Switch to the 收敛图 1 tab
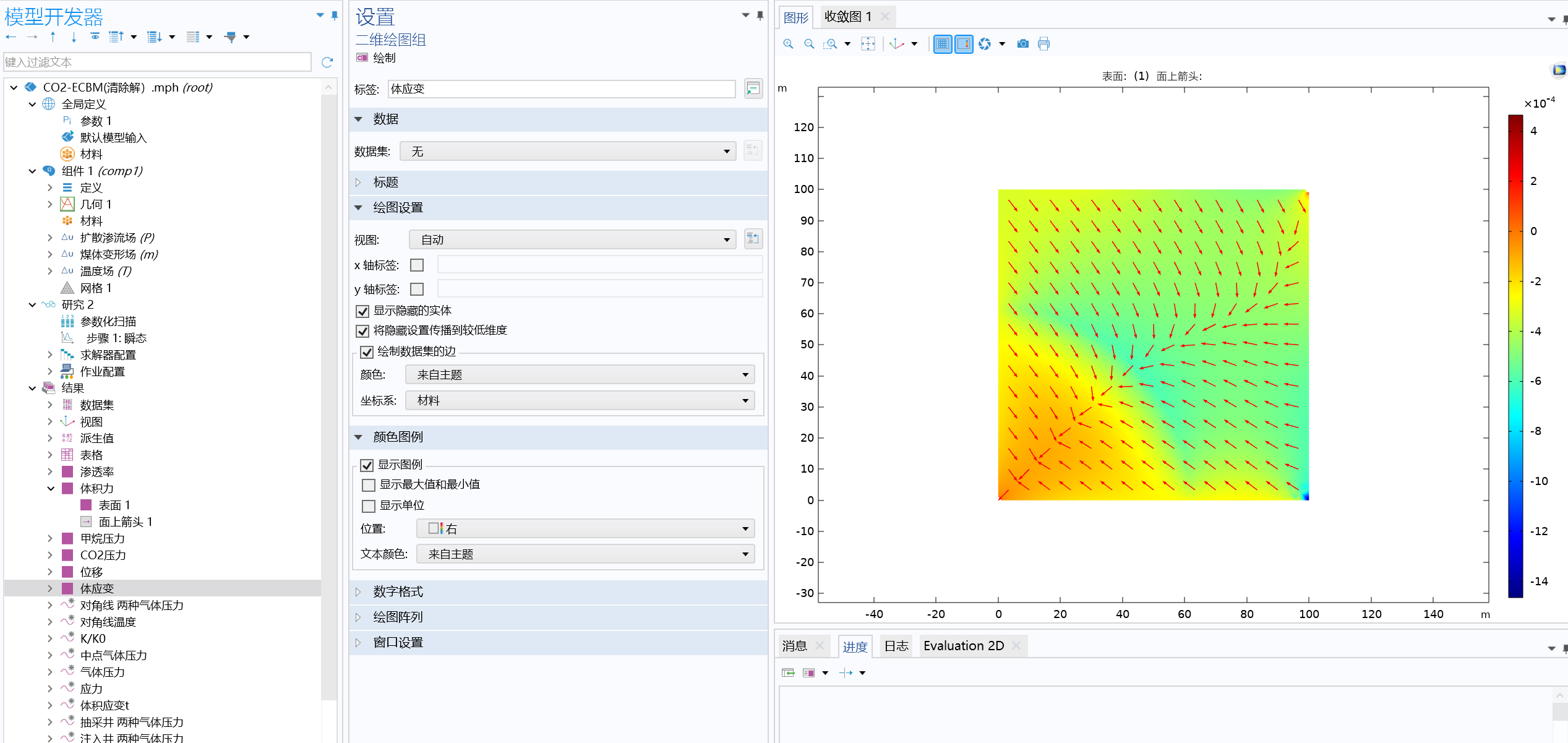The width and height of the screenshot is (1568, 743). click(x=847, y=17)
